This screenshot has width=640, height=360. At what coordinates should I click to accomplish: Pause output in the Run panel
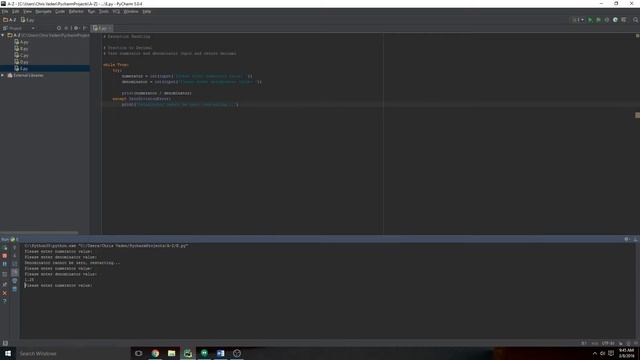4,264
